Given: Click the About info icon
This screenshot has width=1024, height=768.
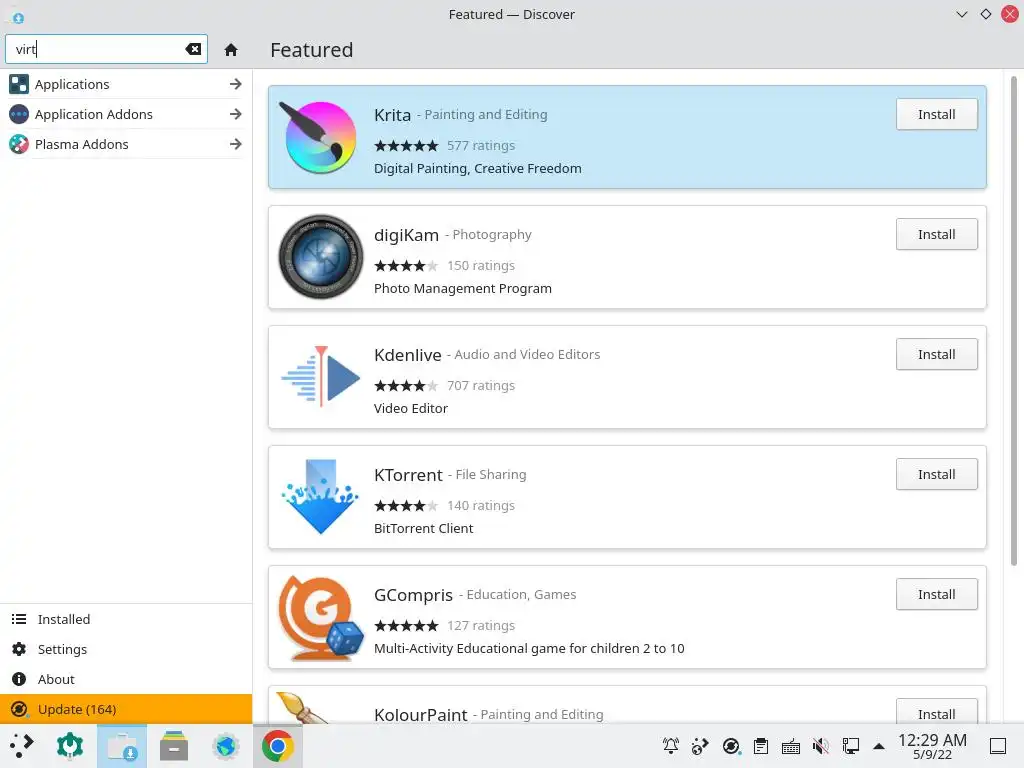Looking at the screenshot, I should [19, 679].
